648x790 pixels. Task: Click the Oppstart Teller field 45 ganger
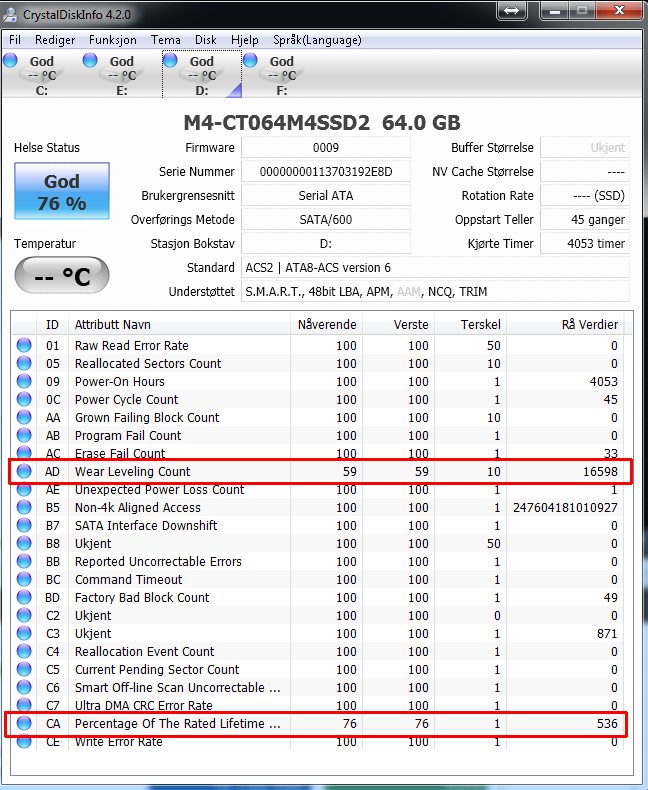(585, 220)
